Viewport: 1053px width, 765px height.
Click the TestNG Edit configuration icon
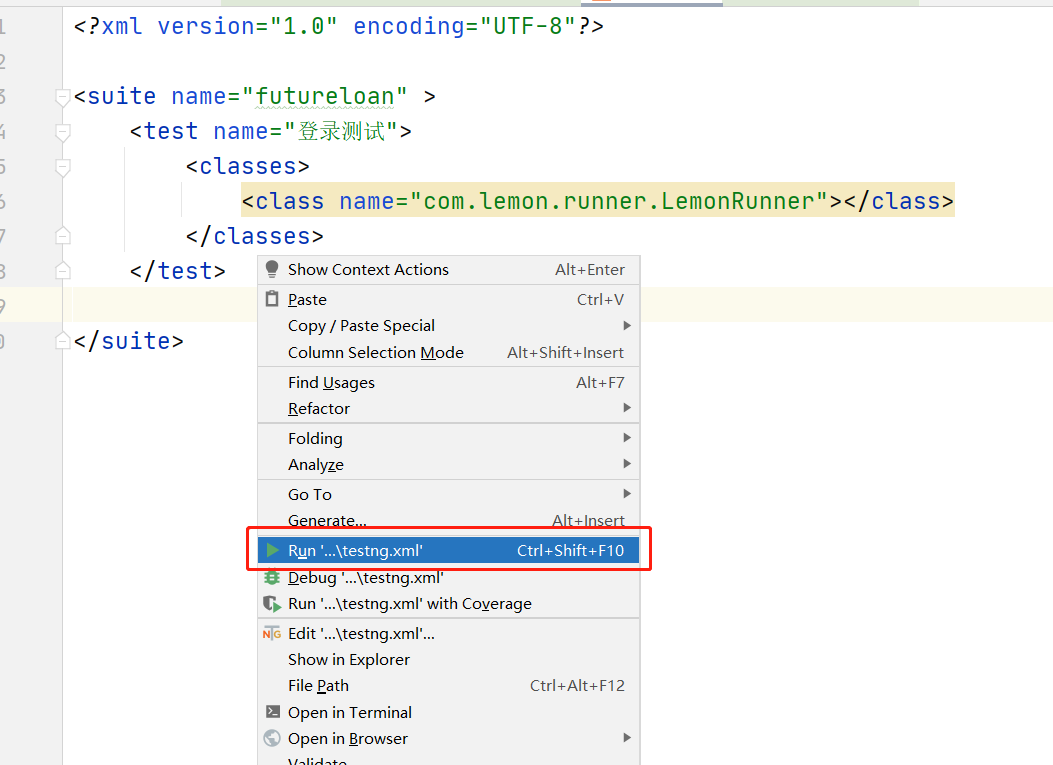[272, 633]
